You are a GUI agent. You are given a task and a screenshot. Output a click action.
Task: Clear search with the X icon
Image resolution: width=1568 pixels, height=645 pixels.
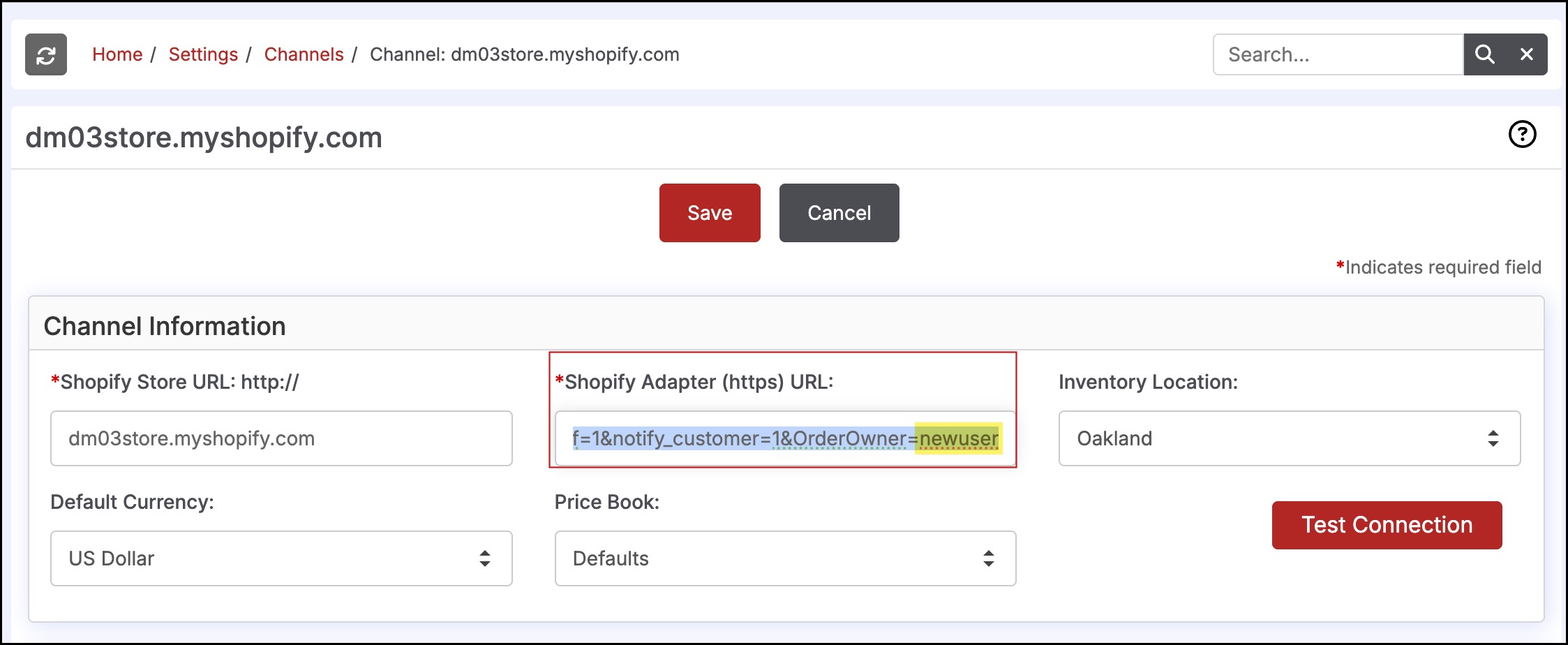point(1527,54)
